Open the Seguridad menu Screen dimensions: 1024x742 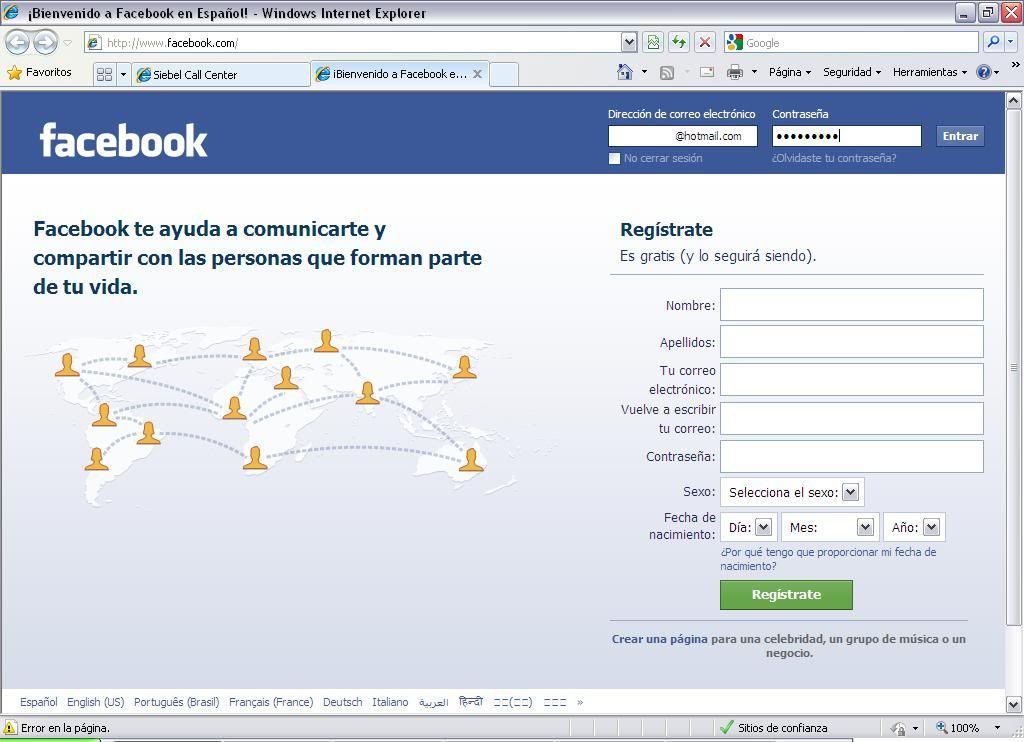click(x=852, y=72)
